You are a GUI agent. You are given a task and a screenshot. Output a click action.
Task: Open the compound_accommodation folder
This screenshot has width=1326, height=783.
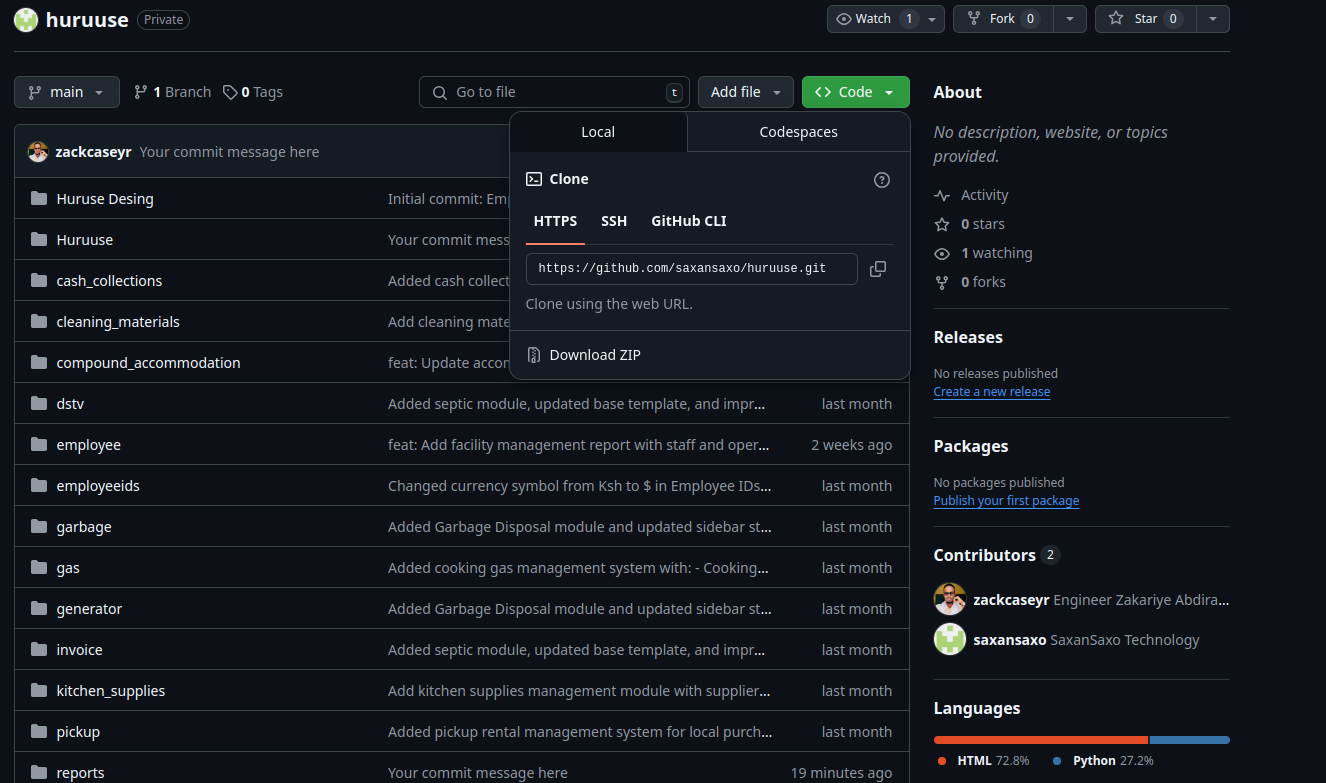(148, 363)
